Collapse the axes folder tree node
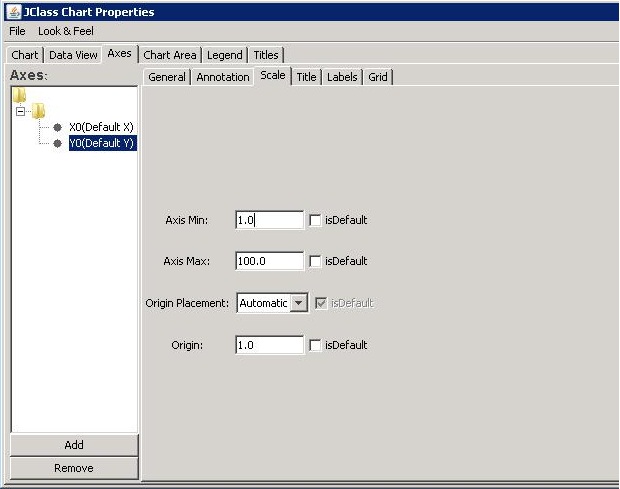The height and width of the screenshot is (489, 620). pyautogui.click(x=20, y=111)
